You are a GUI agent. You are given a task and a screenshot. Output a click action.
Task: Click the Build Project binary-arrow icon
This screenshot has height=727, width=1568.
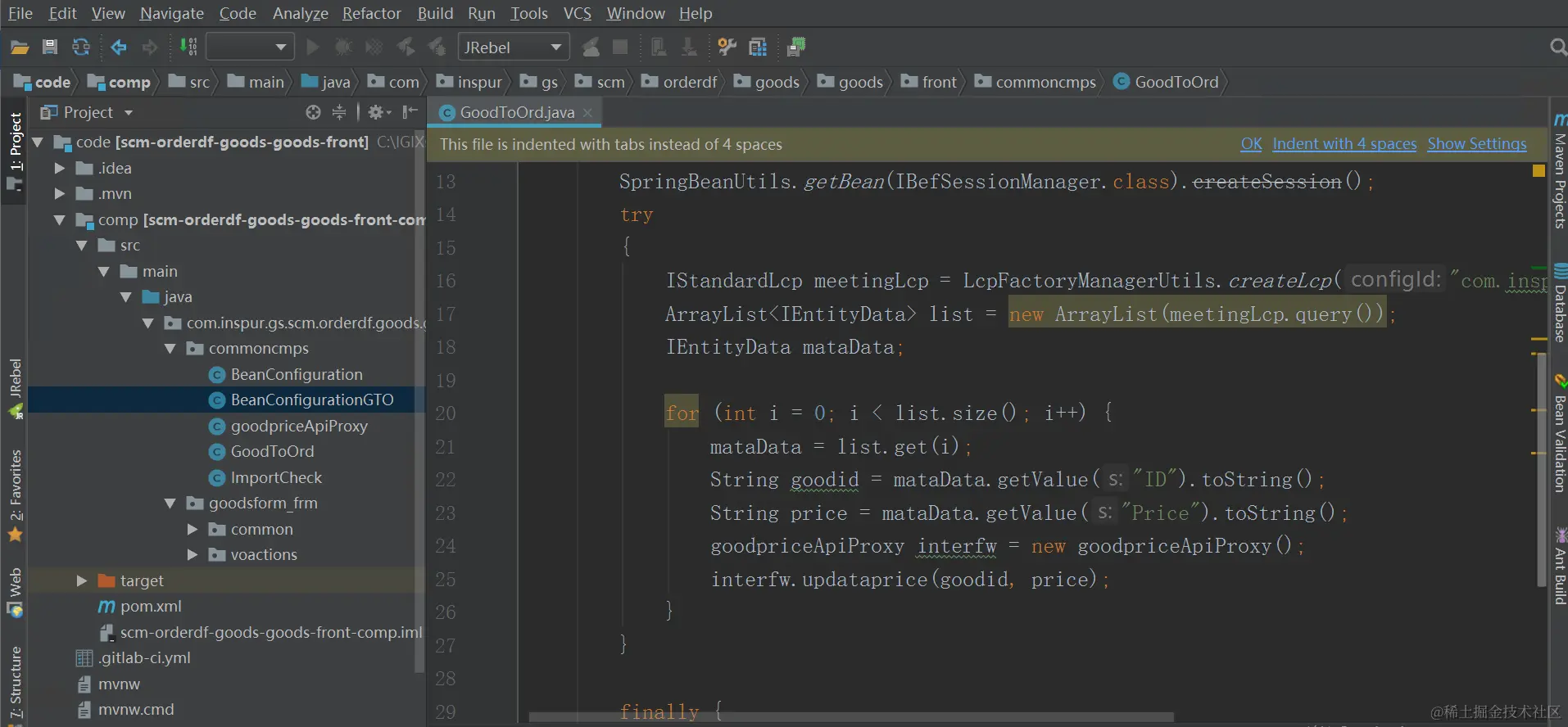188,47
